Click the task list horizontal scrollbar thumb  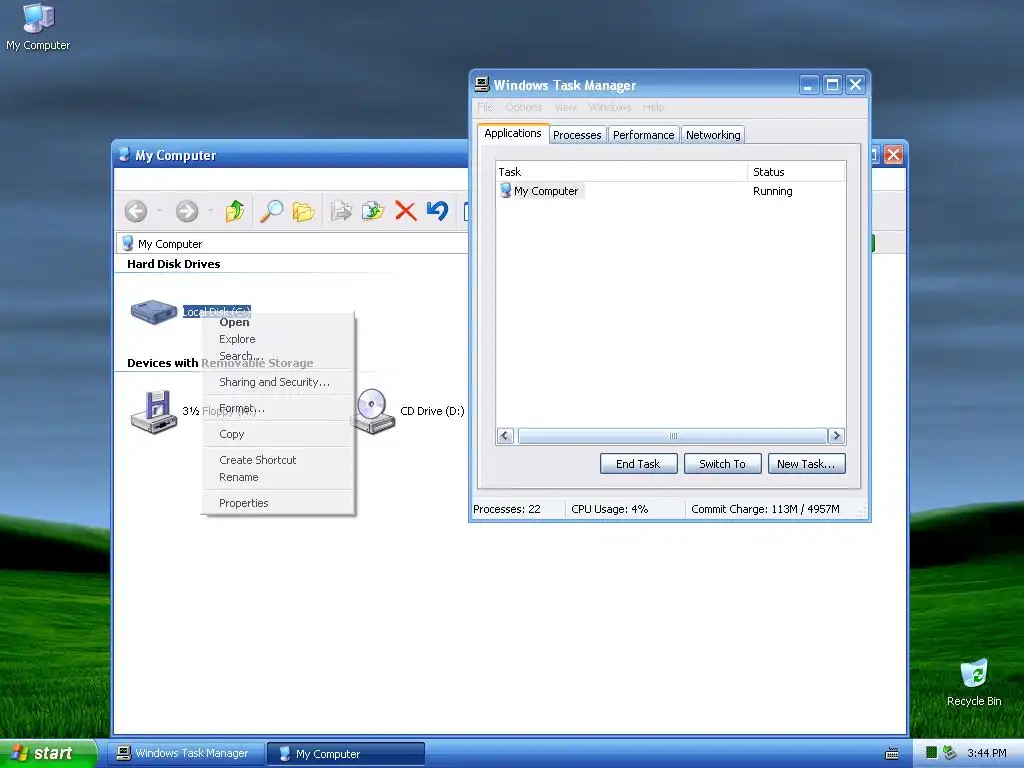pyautogui.click(x=673, y=436)
